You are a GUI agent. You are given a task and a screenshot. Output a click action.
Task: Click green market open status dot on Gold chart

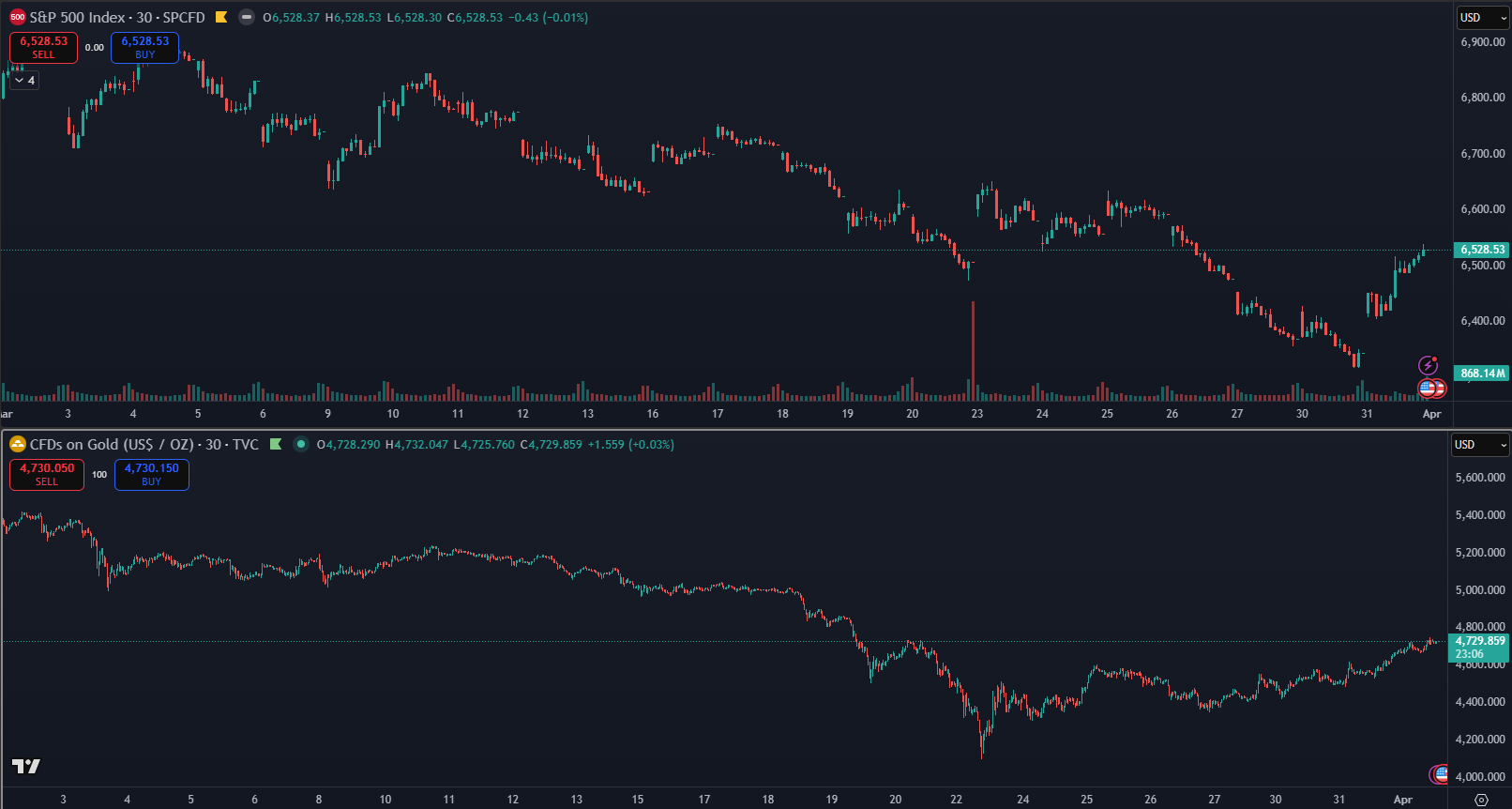tap(301, 444)
